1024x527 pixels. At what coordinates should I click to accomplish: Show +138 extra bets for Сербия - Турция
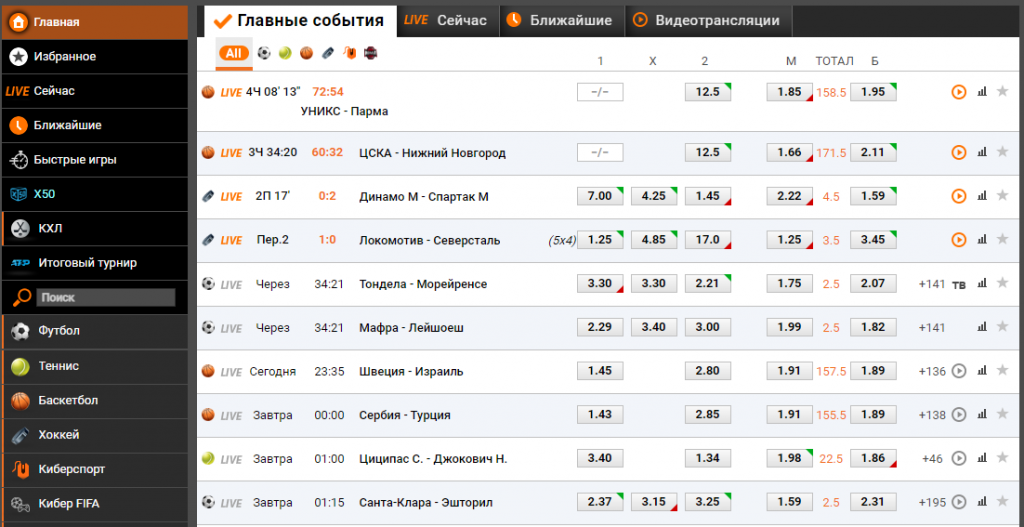click(931, 415)
